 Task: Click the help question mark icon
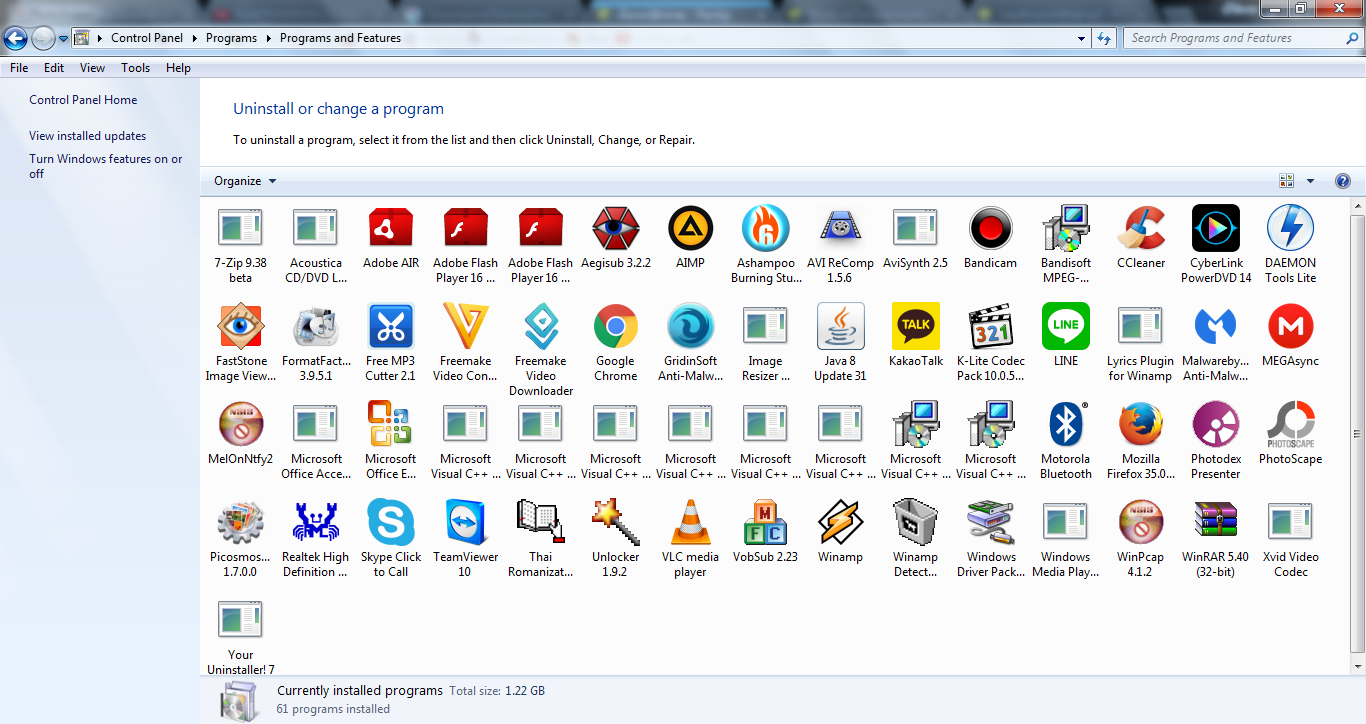point(1343,181)
